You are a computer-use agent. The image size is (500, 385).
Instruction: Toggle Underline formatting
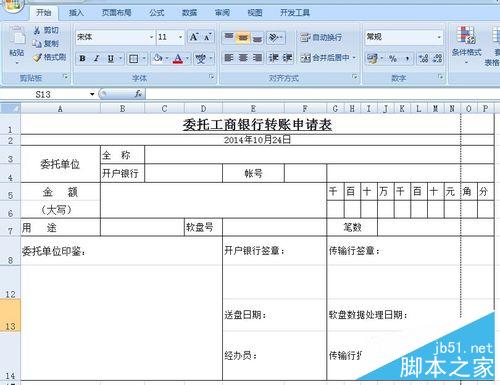111,59
